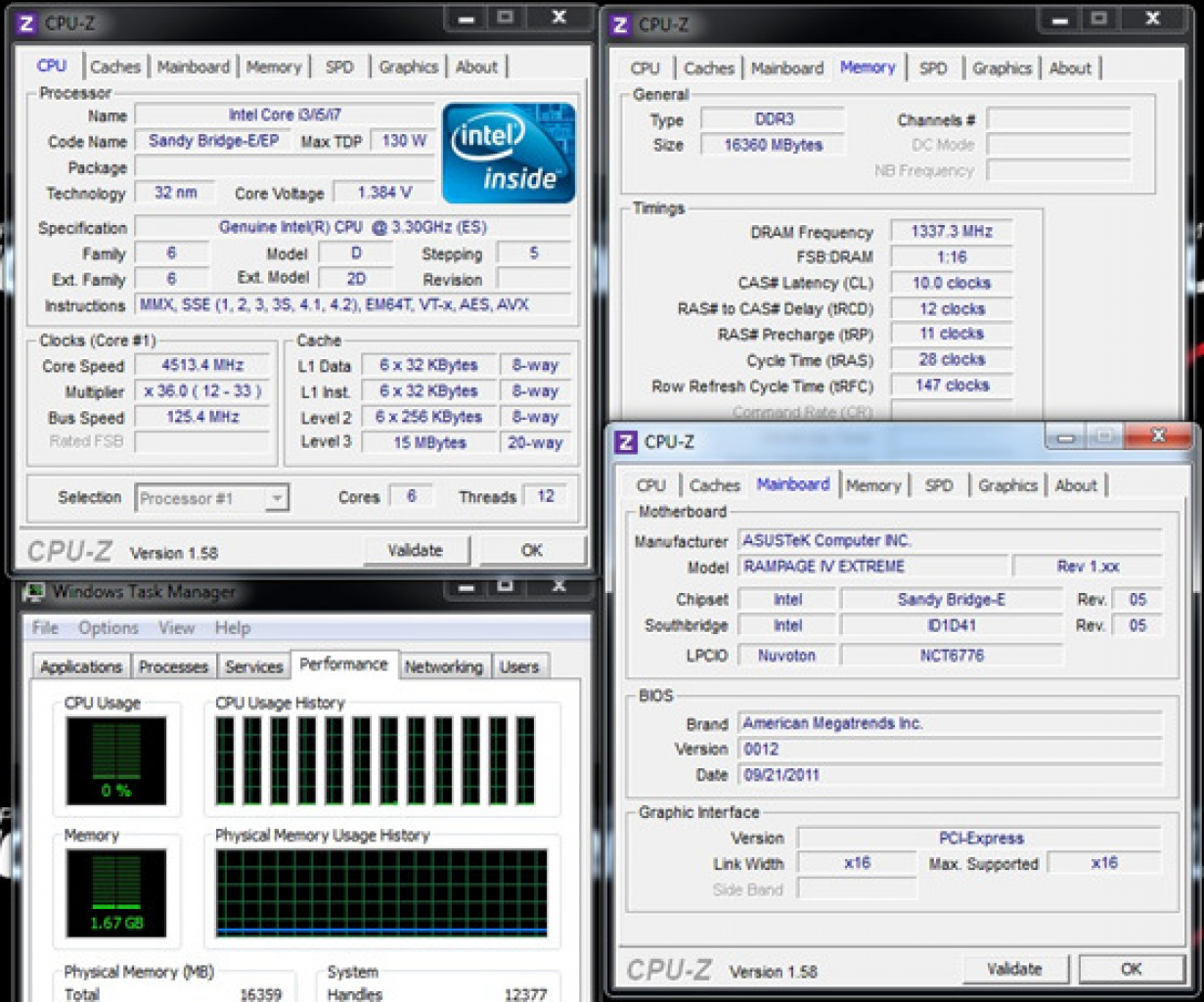Select Performance tab in Task Manager
The image size is (1204, 1002).
343,664
